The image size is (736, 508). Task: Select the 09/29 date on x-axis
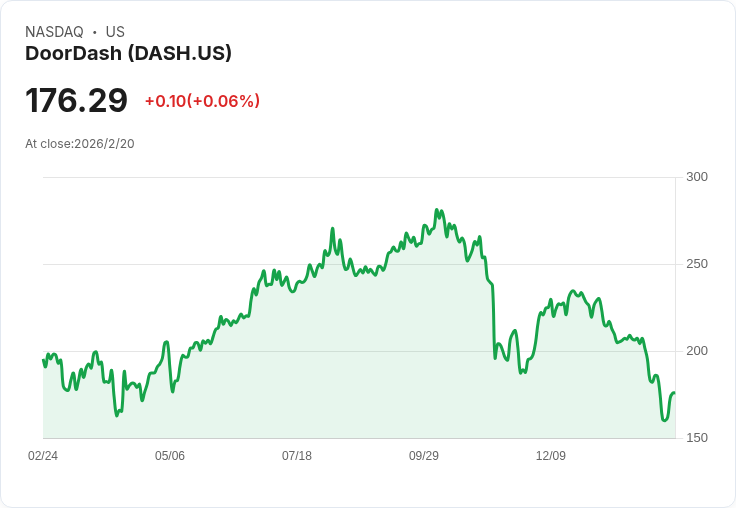(424, 456)
